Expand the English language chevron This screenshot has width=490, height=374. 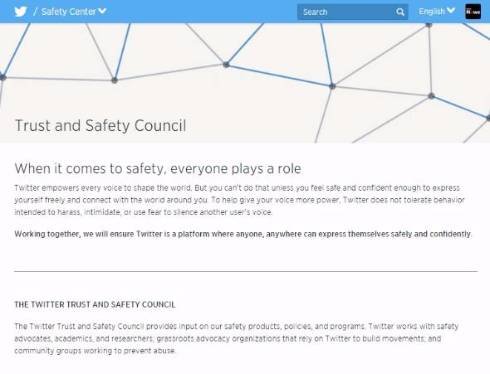tap(451, 11)
